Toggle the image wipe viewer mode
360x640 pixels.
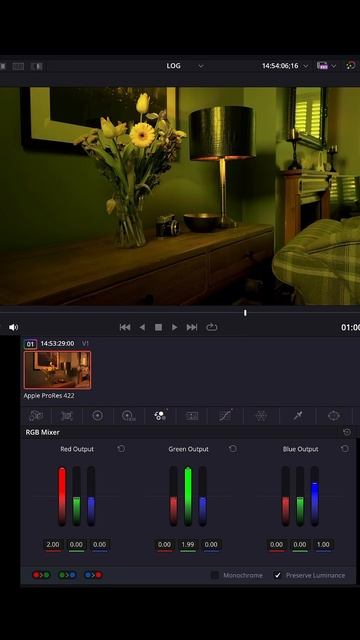[x=2, y=66]
